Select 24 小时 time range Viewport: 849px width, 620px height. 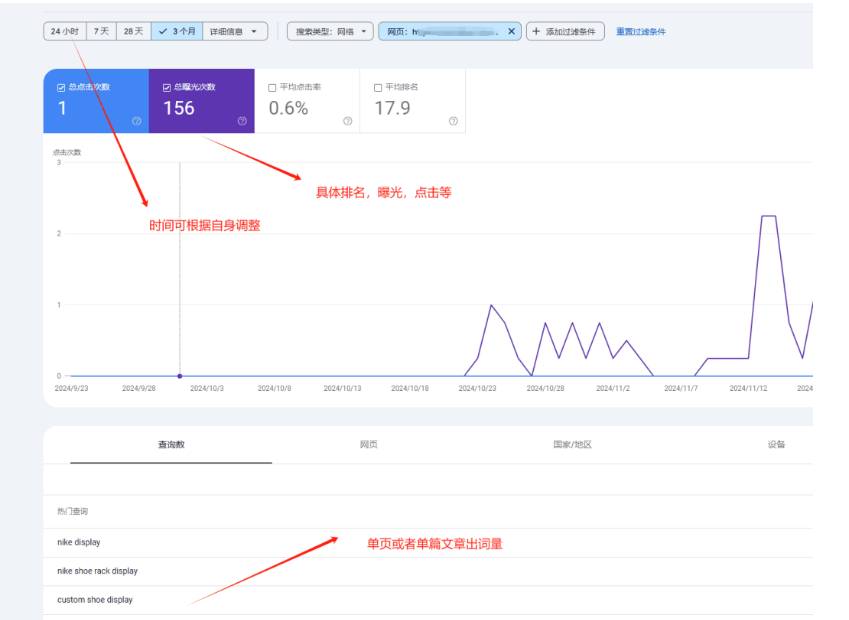click(x=65, y=32)
